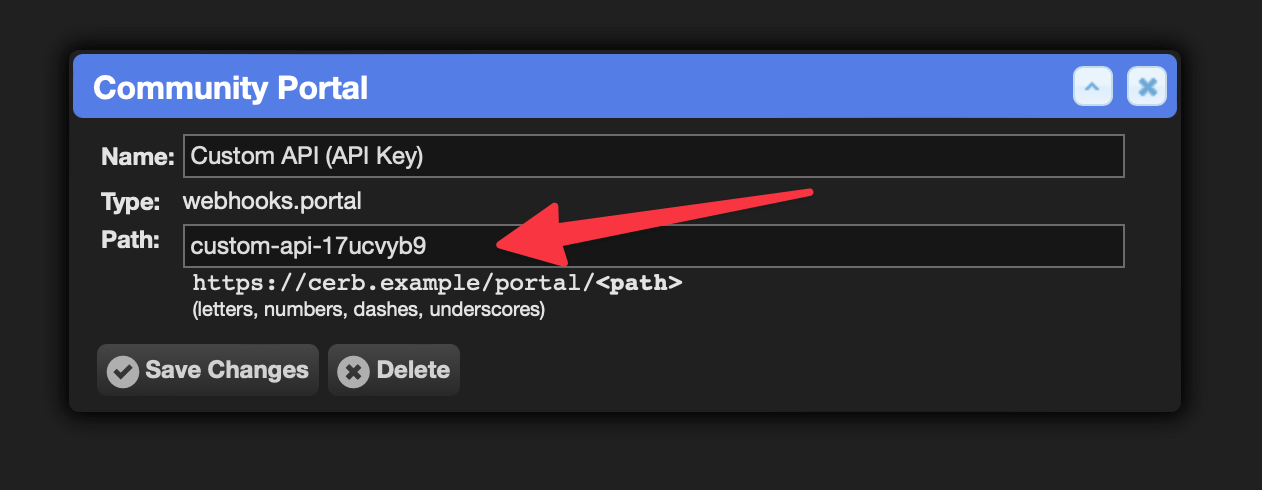
Task: Collapse the Community Portal dialog with the chevron icon
Action: pyautogui.click(x=1093, y=87)
